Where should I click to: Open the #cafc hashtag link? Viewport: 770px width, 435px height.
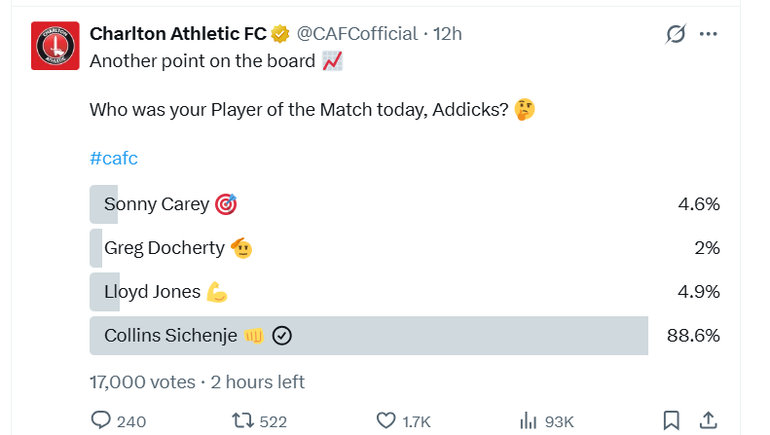(x=113, y=160)
